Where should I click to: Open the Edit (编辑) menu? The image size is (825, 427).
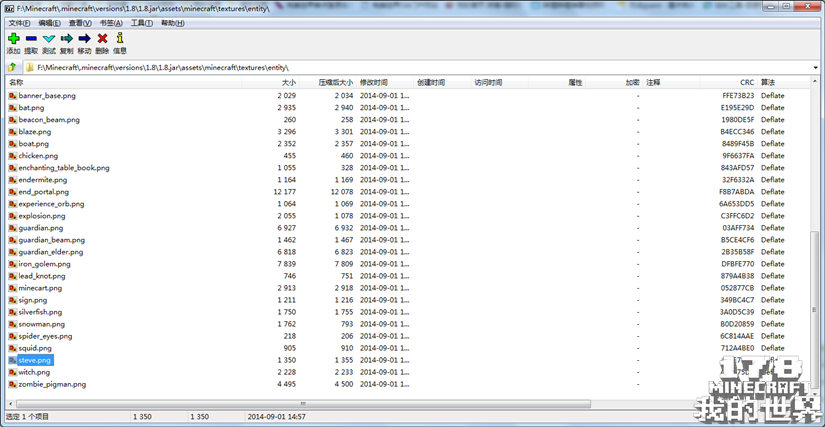click(x=49, y=23)
